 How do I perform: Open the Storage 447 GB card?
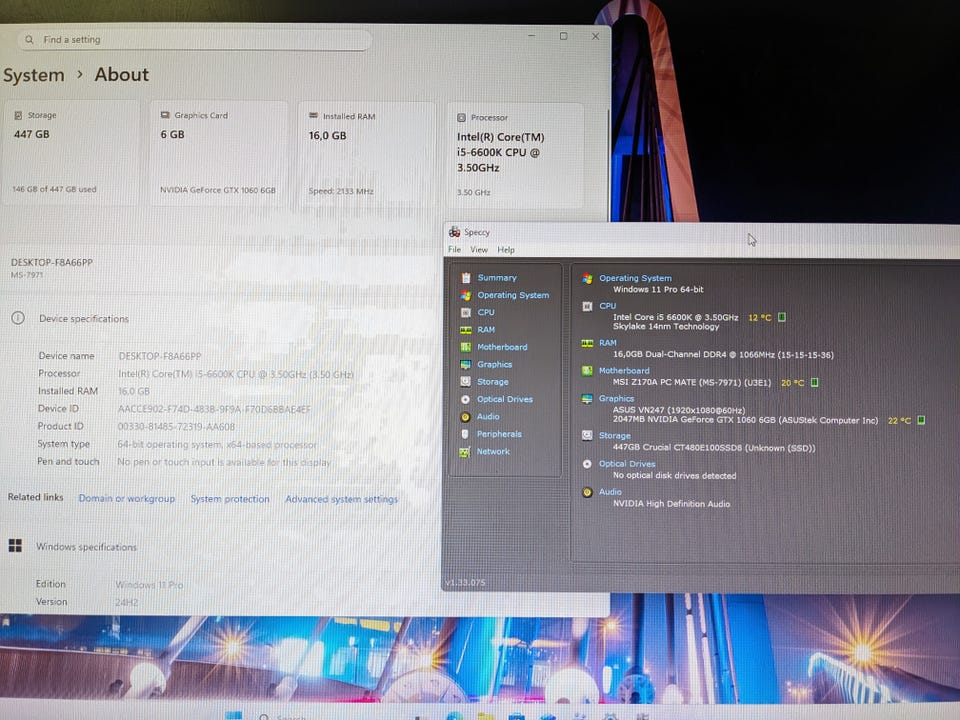tap(70, 153)
